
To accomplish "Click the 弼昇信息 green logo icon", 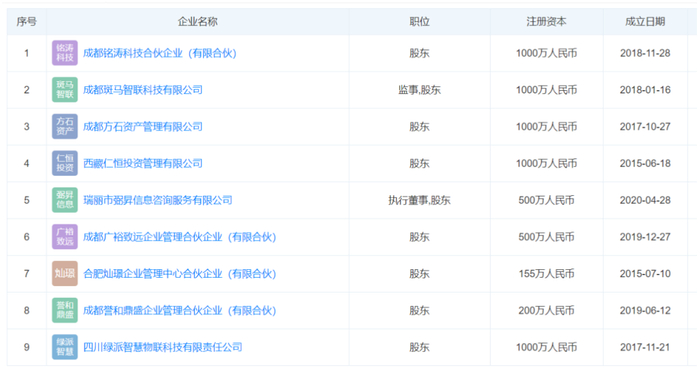I will point(65,200).
